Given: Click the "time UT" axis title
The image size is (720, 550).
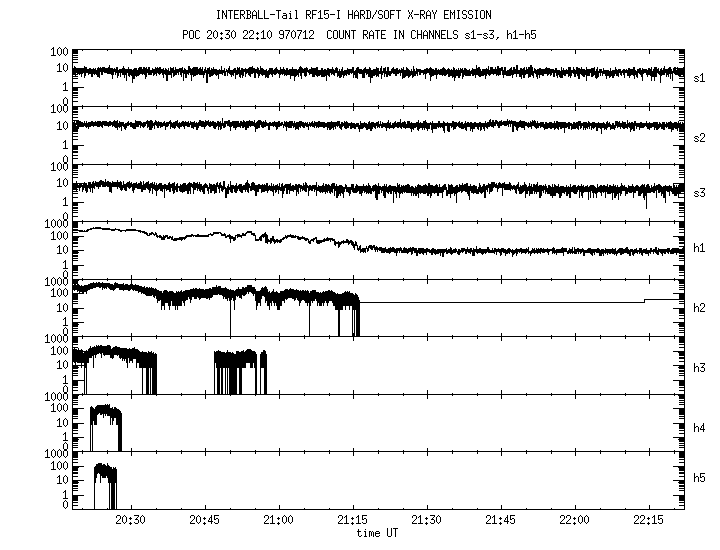Looking at the screenshot, I should click(377, 533).
